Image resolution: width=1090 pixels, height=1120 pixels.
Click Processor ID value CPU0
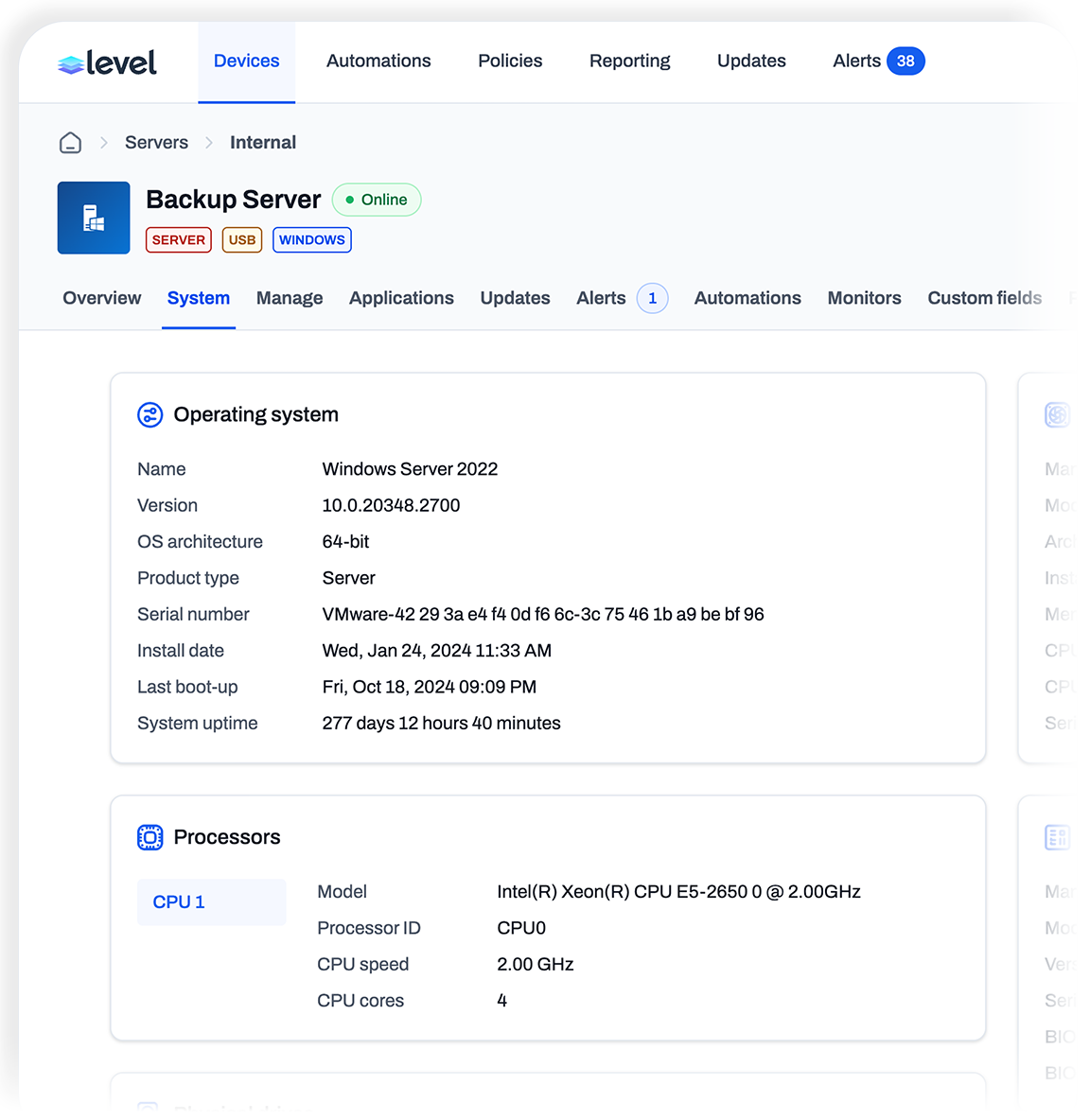[x=521, y=929]
